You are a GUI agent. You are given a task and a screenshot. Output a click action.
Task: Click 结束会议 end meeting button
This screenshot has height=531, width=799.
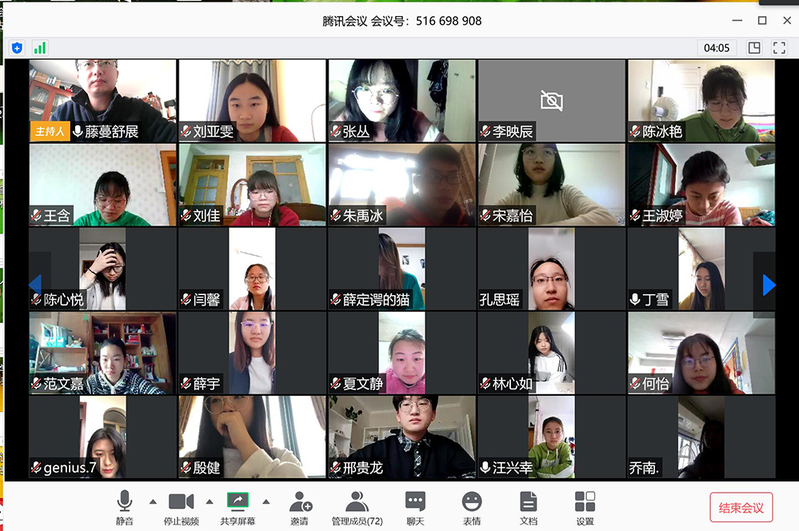741,508
